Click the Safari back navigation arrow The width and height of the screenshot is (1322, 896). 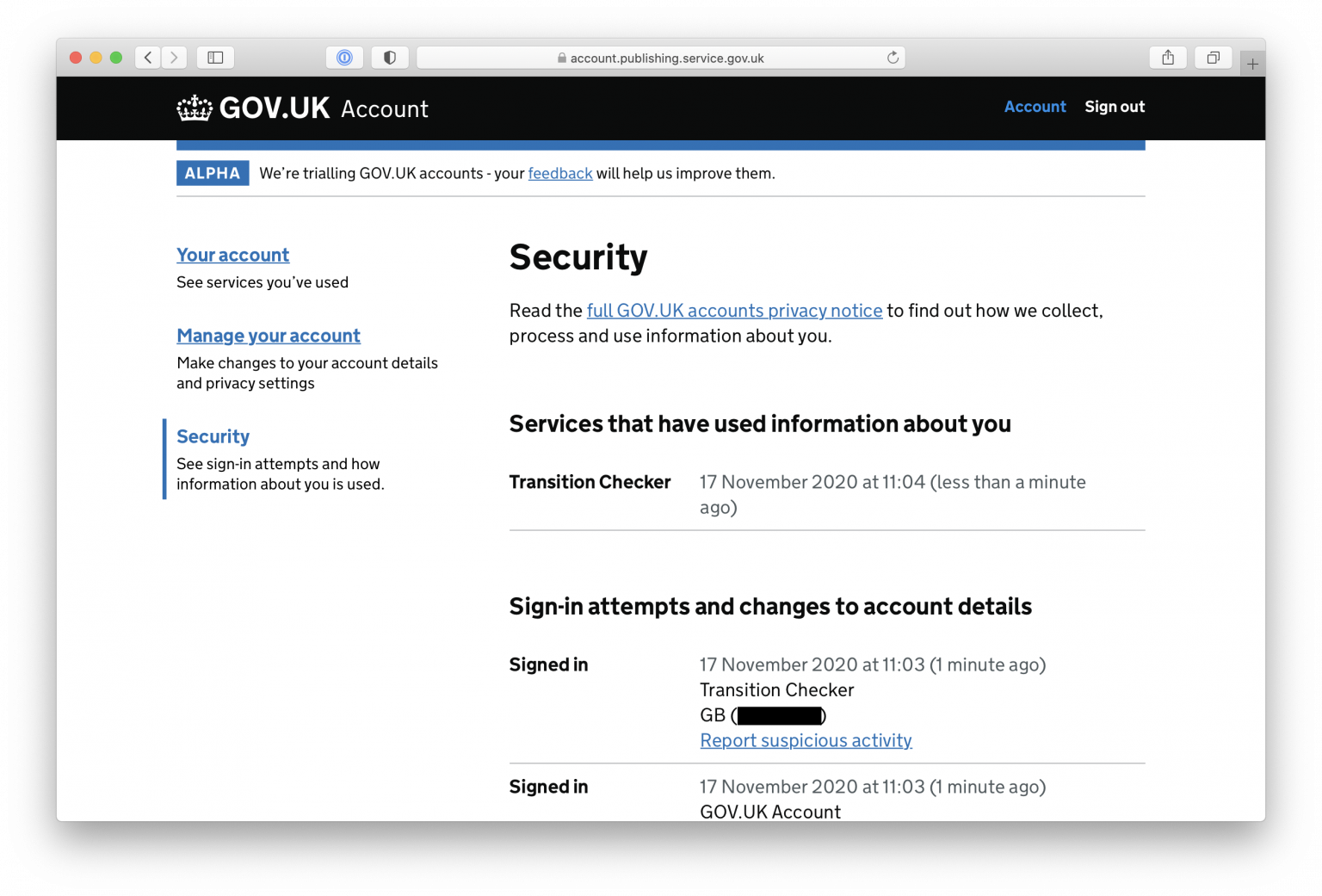(147, 57)
